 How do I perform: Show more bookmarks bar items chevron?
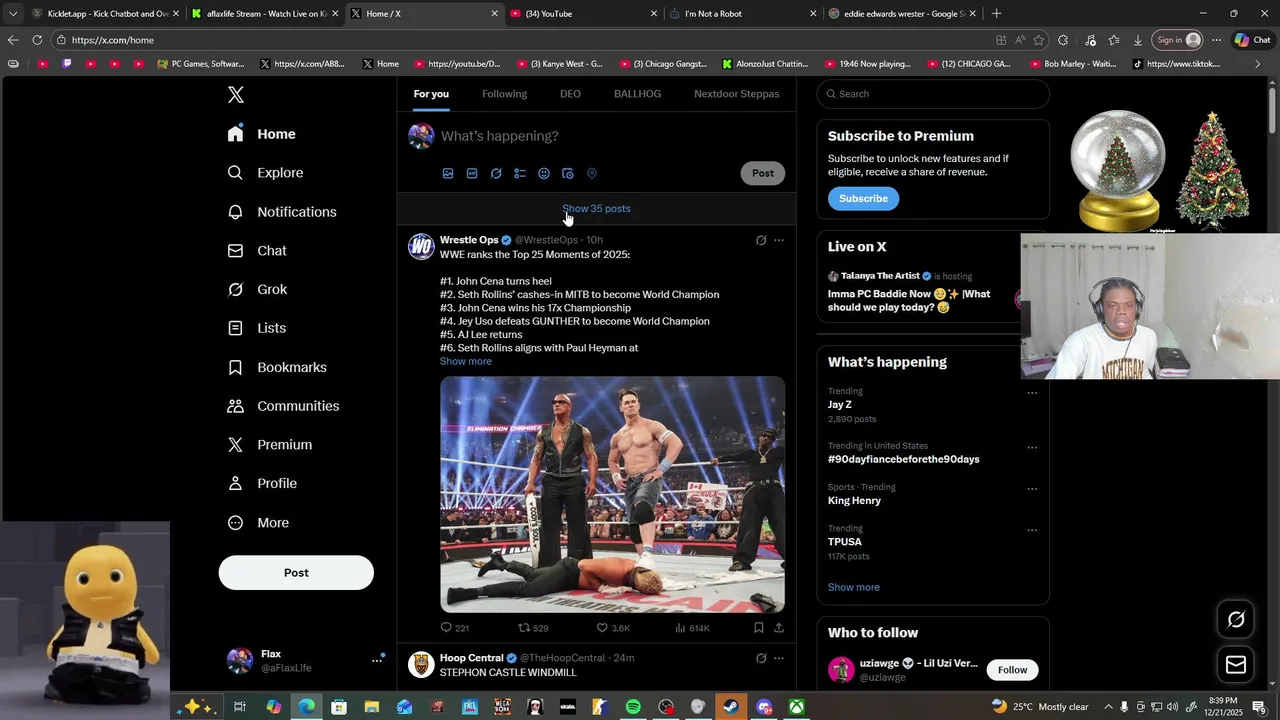click(1258, 64)
